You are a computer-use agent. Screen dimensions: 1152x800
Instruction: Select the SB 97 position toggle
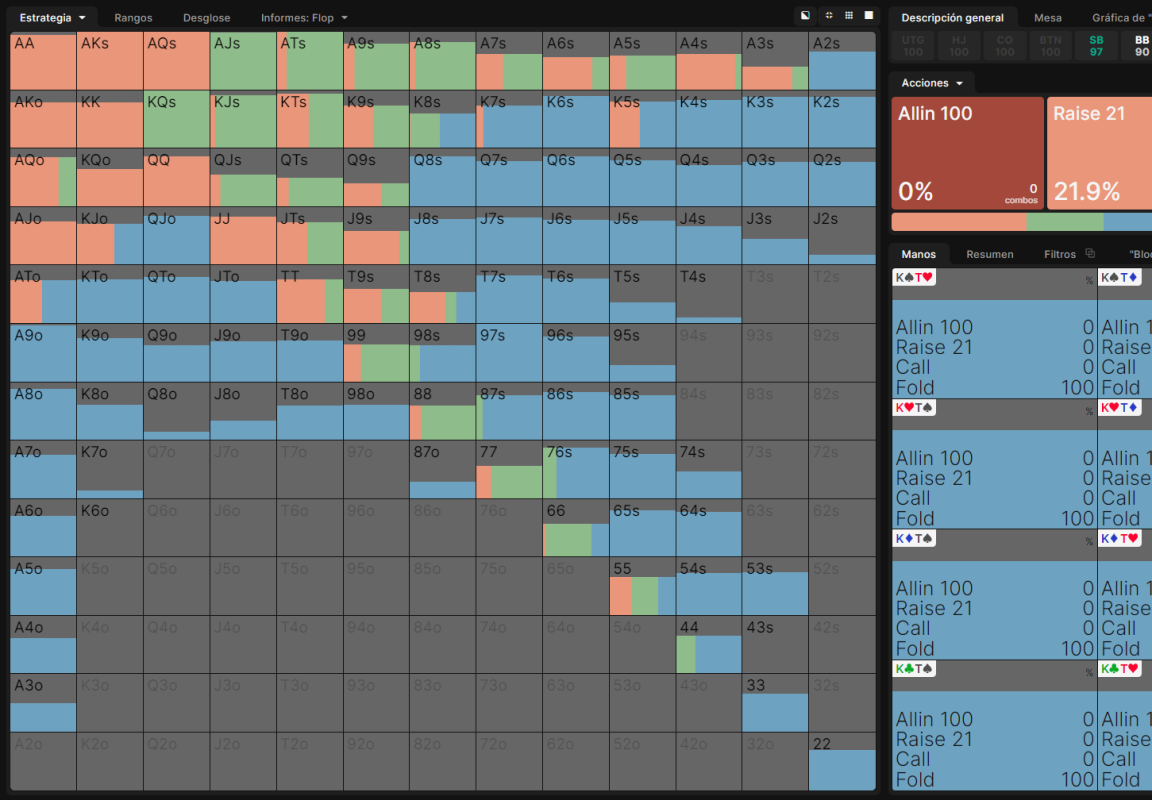pos(1096,46)
